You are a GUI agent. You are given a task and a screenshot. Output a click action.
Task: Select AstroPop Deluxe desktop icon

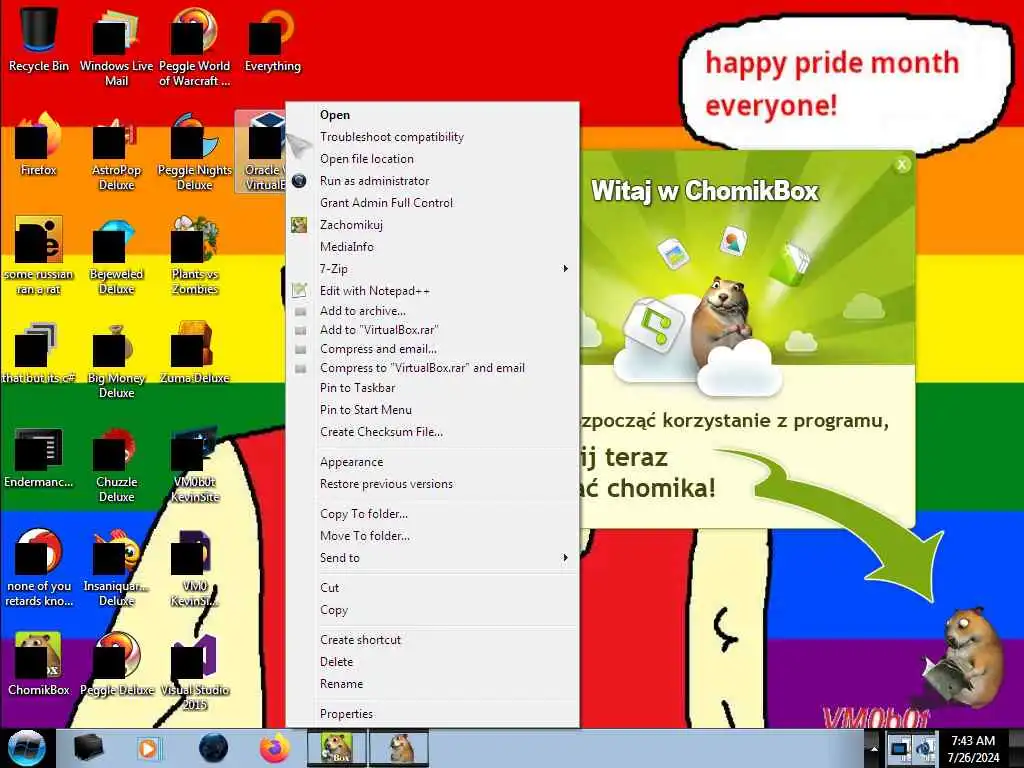pyautogui.click(x=116, y=152)
